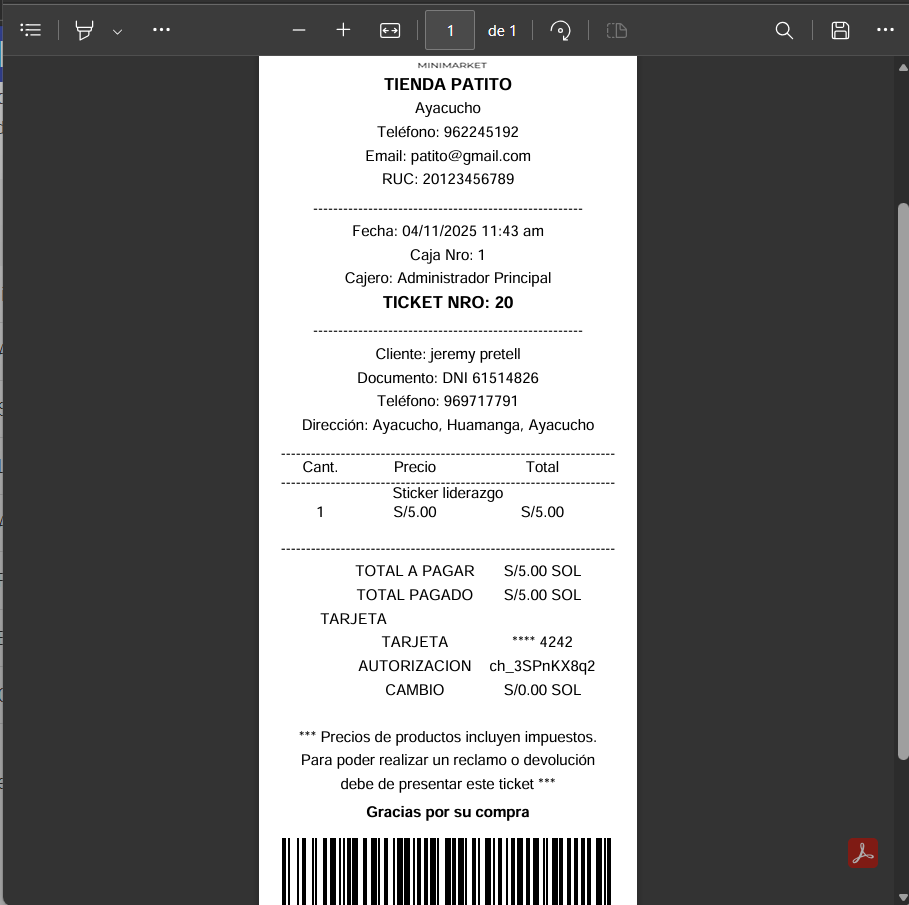Open the right-side ellipsis settings menu
Image resolution: width=909 pixels, height=905 pixels.
885,30
